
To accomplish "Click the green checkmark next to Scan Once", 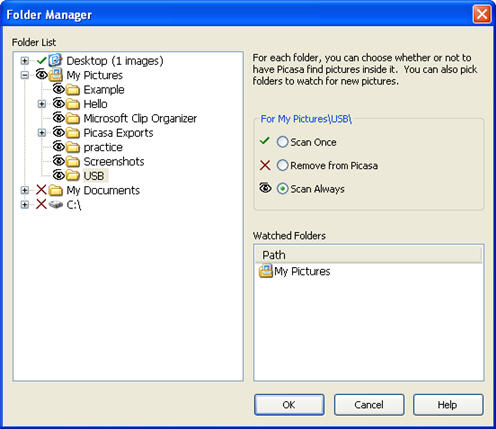I will pyautogui.click(x=264, y=141).
